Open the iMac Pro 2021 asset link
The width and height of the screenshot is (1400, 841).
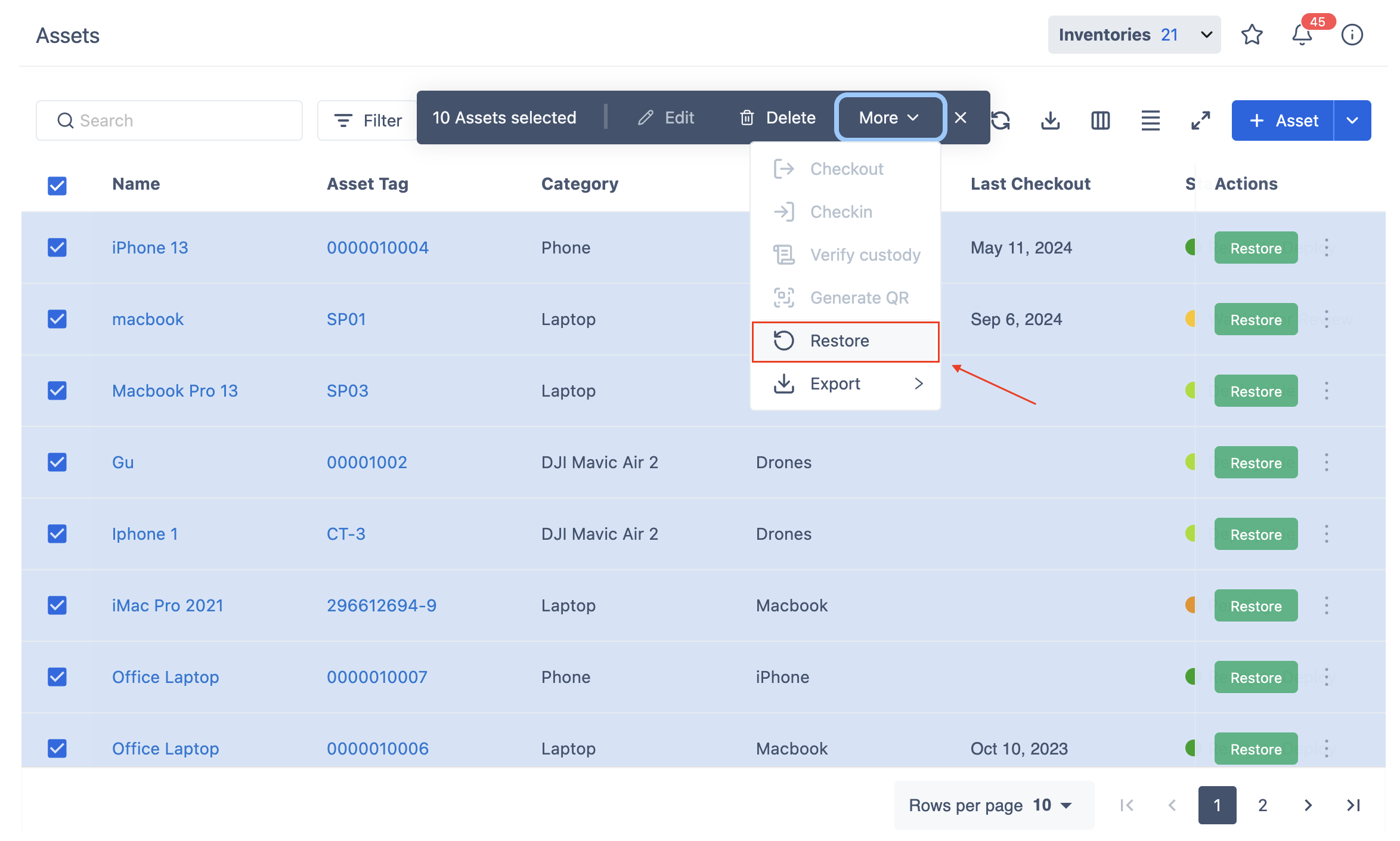point(168,605)
